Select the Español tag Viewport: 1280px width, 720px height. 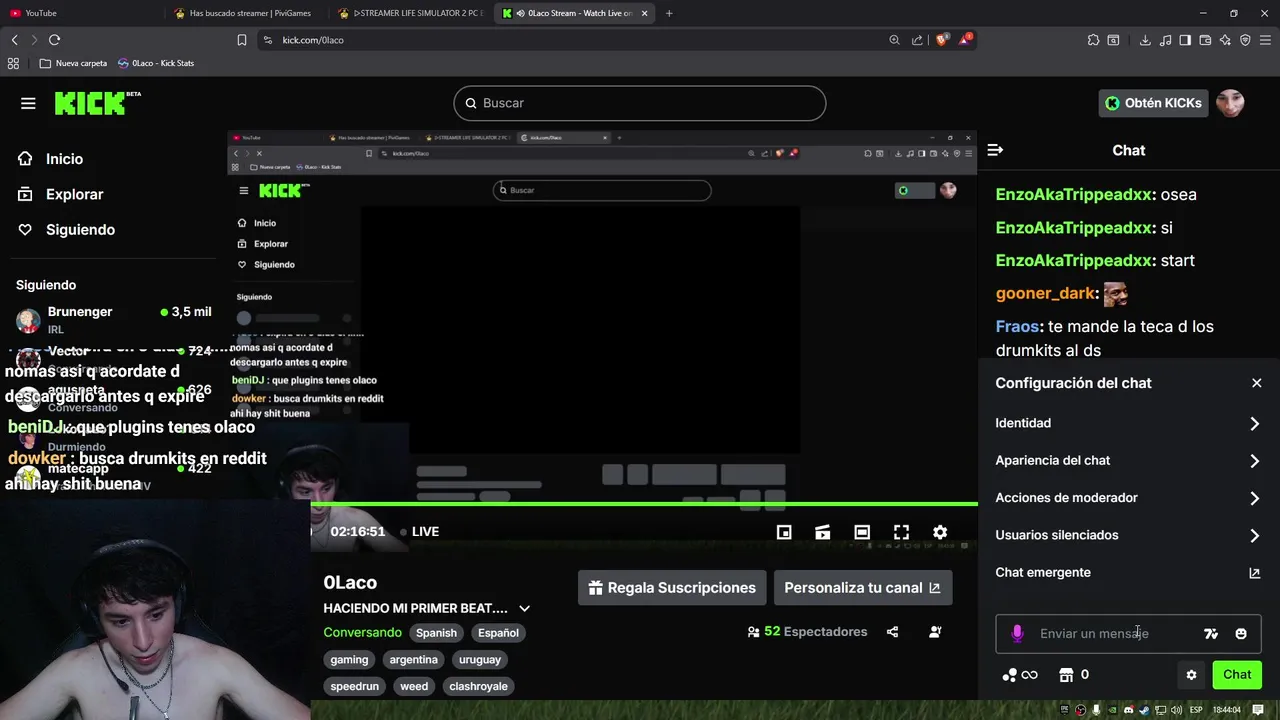(x=498, y=633)
